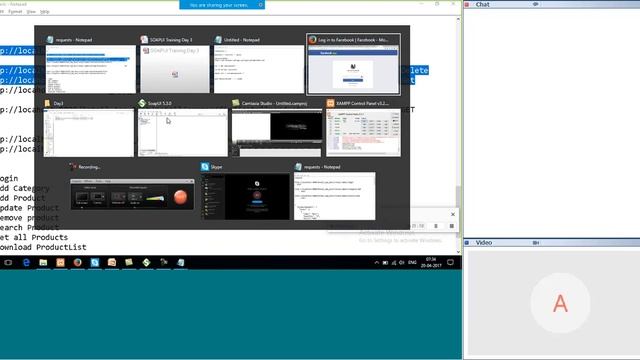
Task: Open SoapUI from the taskbar
Action: (146, 262)
